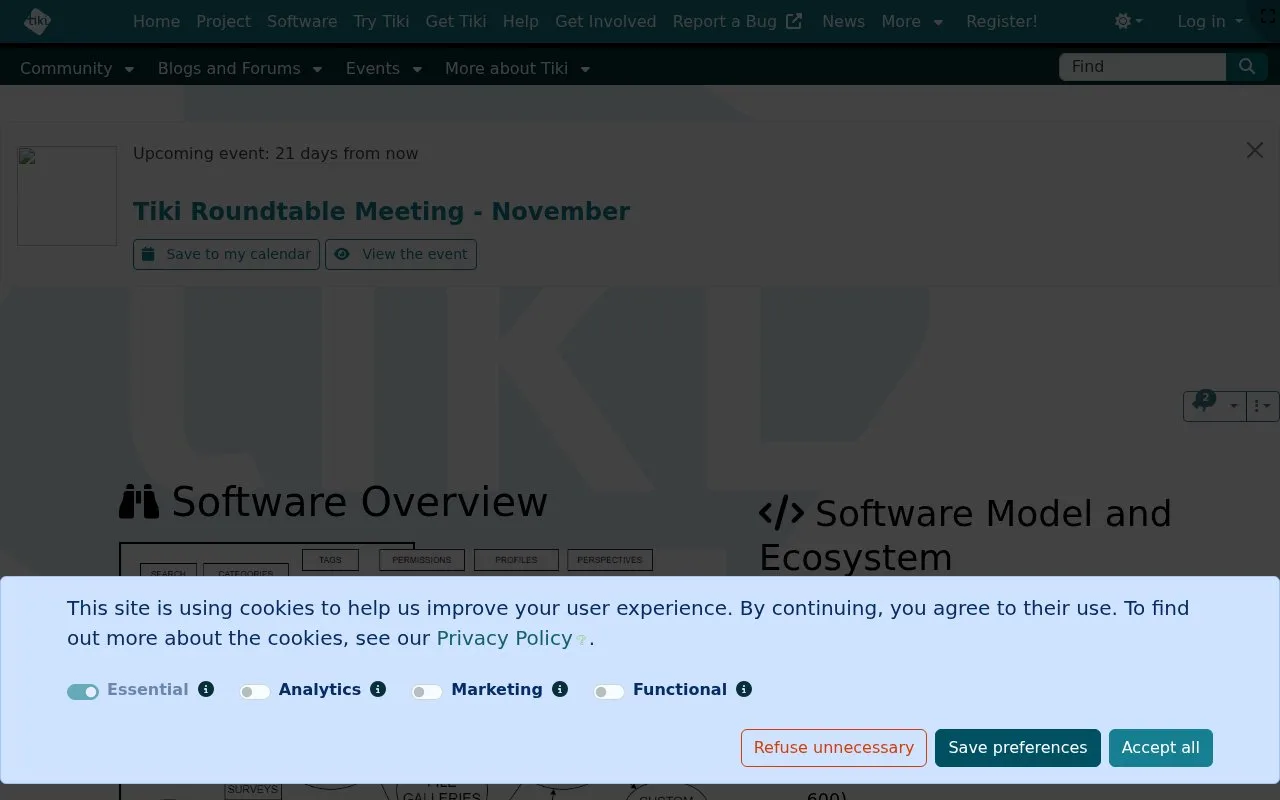Open the News menu item
Image resolution: width=1280 pixels, height=800 pixels.
tap(843, 21)
